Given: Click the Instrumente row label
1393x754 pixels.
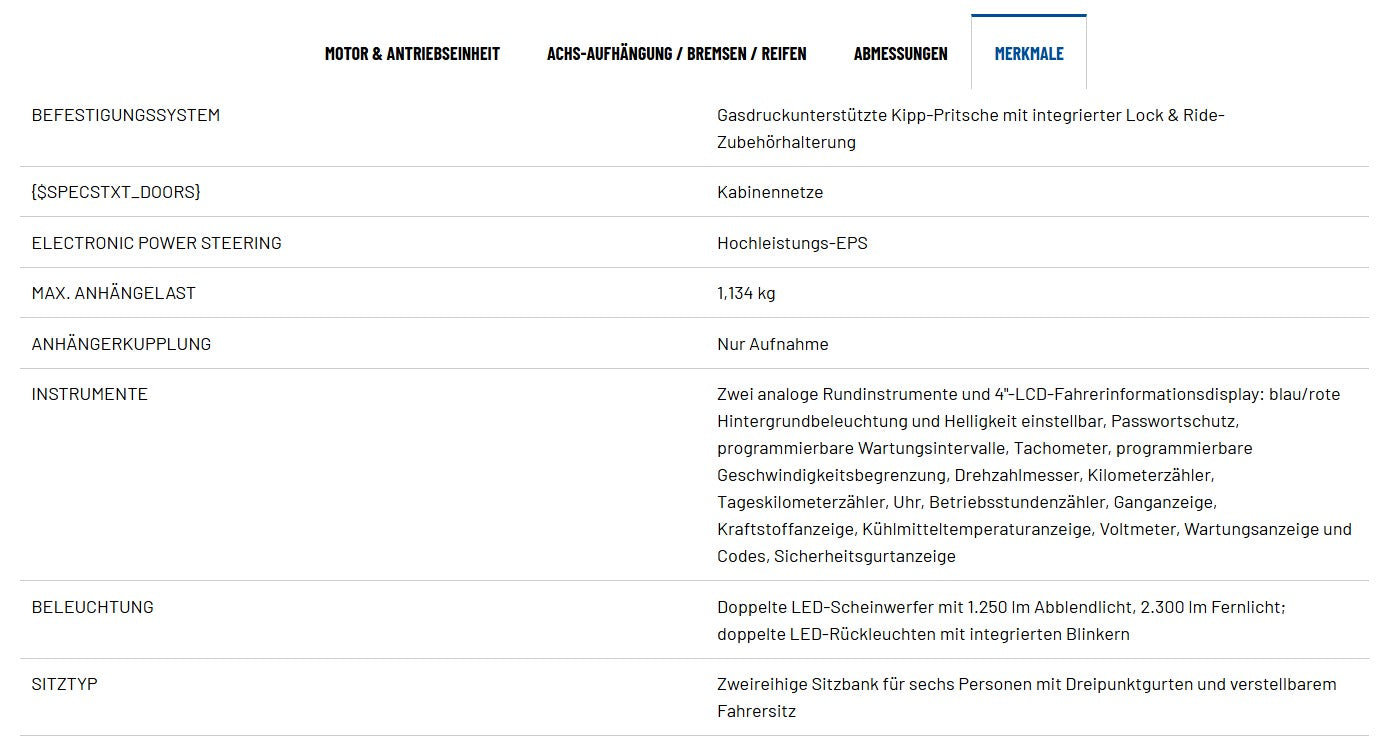Looking at the screenshot, I should [90, 394].
